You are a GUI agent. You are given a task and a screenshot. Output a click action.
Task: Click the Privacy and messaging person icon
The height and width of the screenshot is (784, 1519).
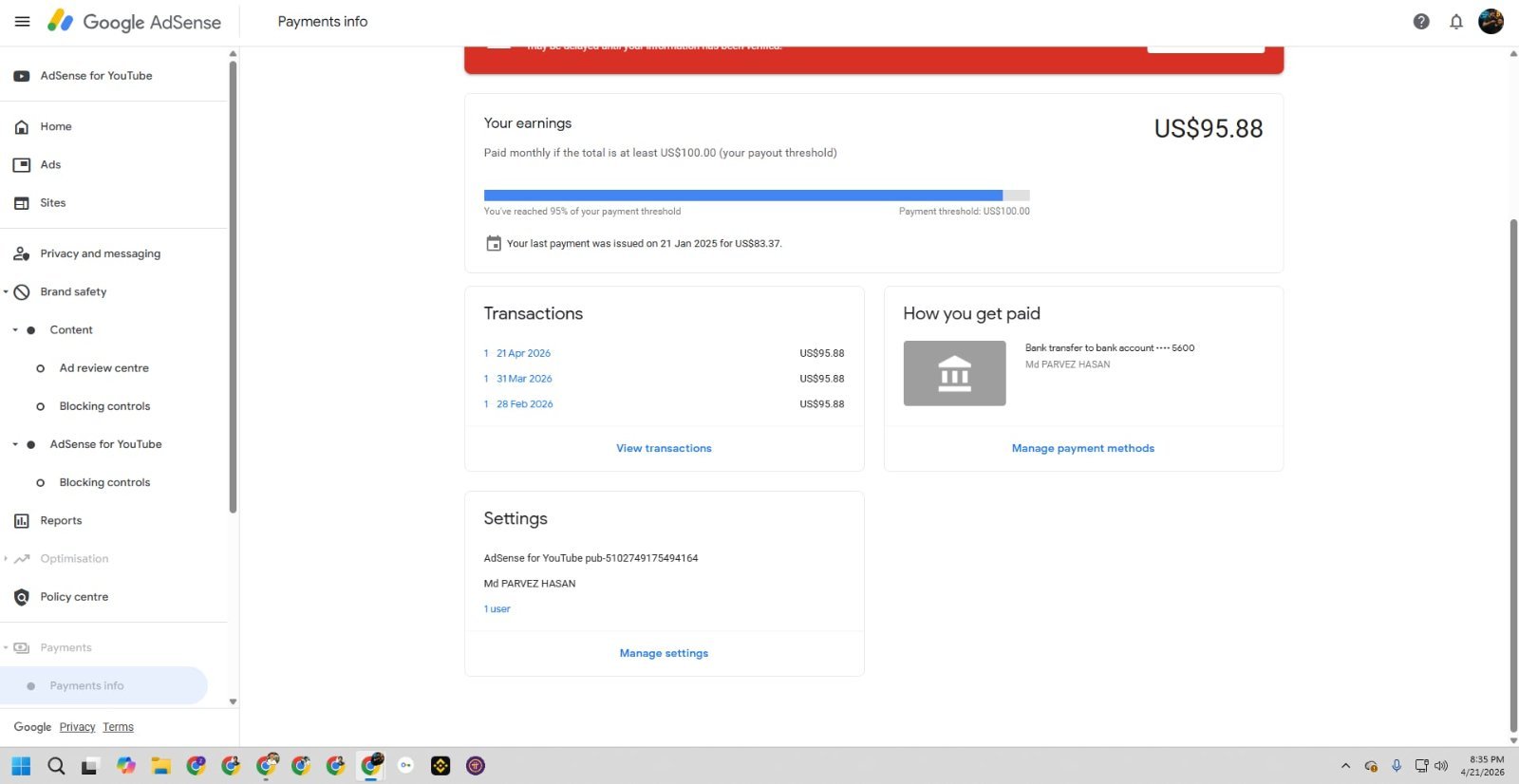22,254
